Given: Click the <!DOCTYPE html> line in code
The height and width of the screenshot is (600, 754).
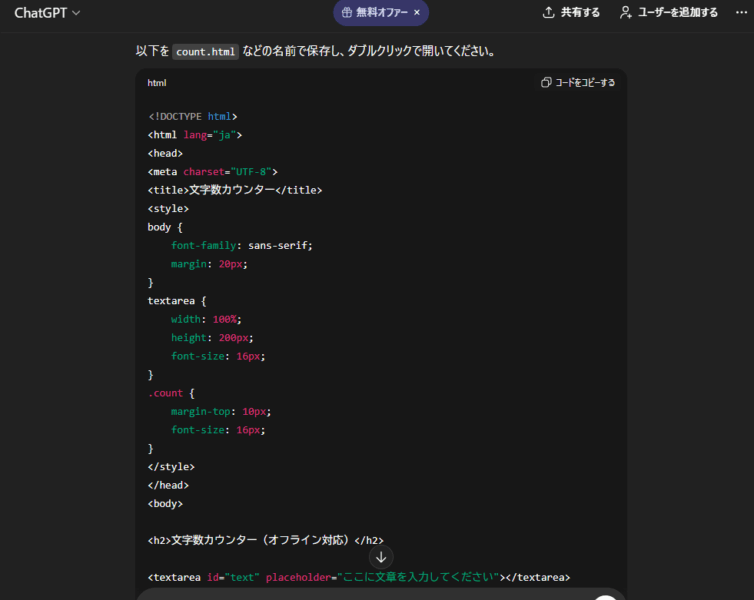Looking at the screenshot, I should 192,116.
